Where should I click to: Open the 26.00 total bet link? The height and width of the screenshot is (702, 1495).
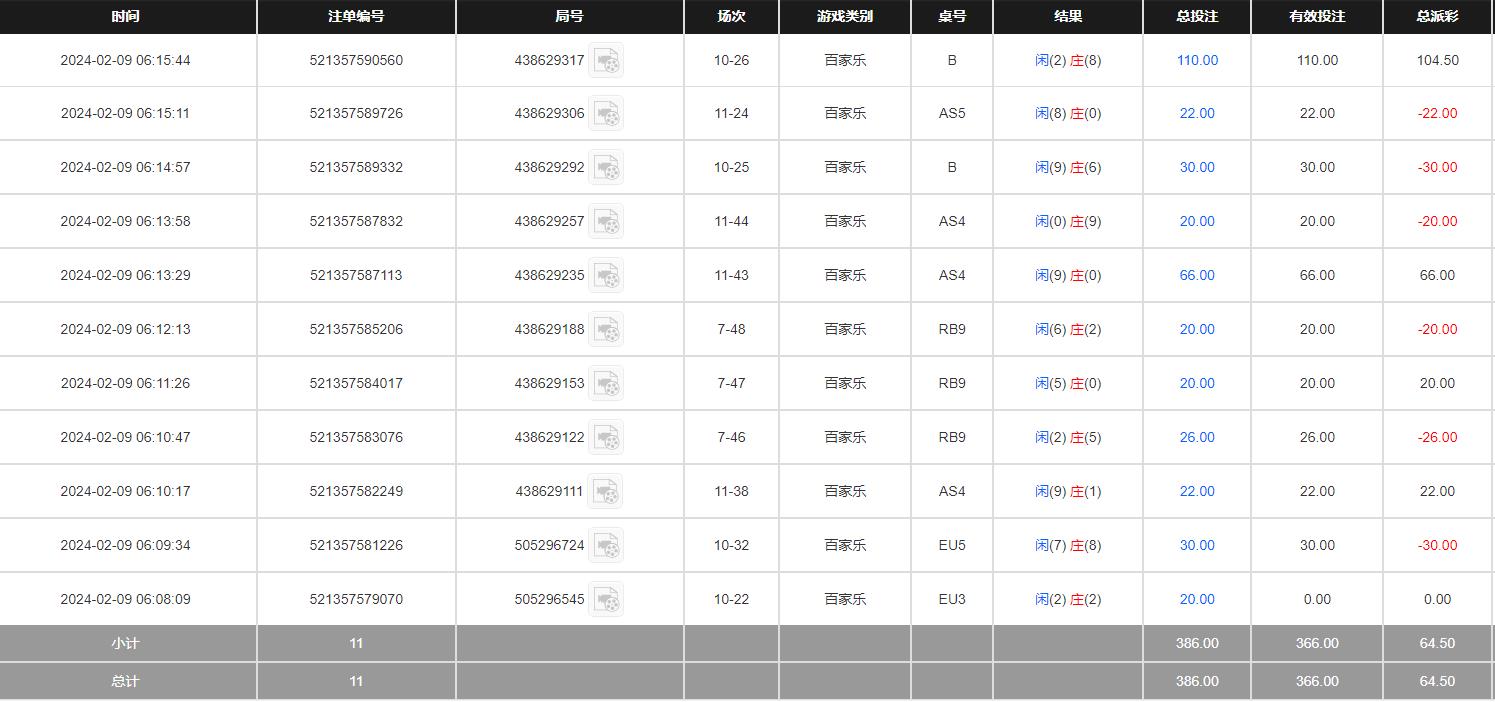point(1197,437)
